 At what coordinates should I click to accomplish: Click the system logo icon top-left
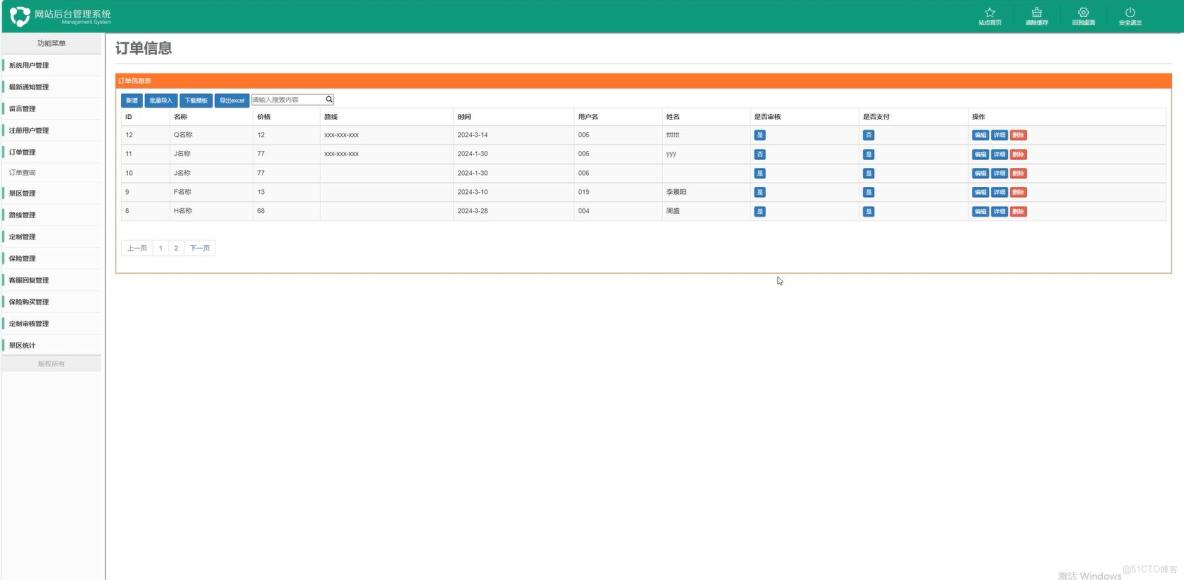pos(18,13)
